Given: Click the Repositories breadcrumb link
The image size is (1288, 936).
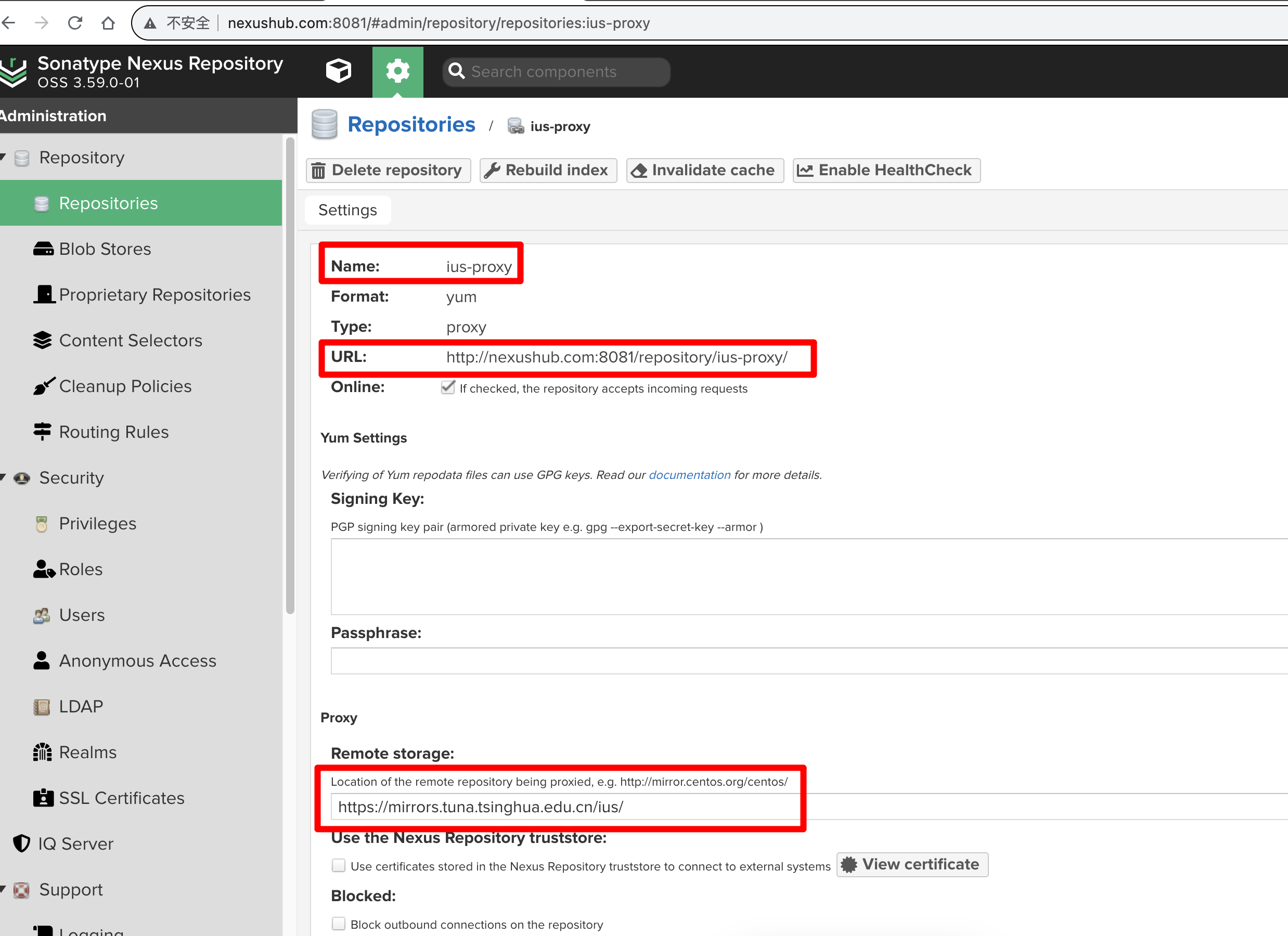Looking at the screenshot, I should [x=411, y=124].
